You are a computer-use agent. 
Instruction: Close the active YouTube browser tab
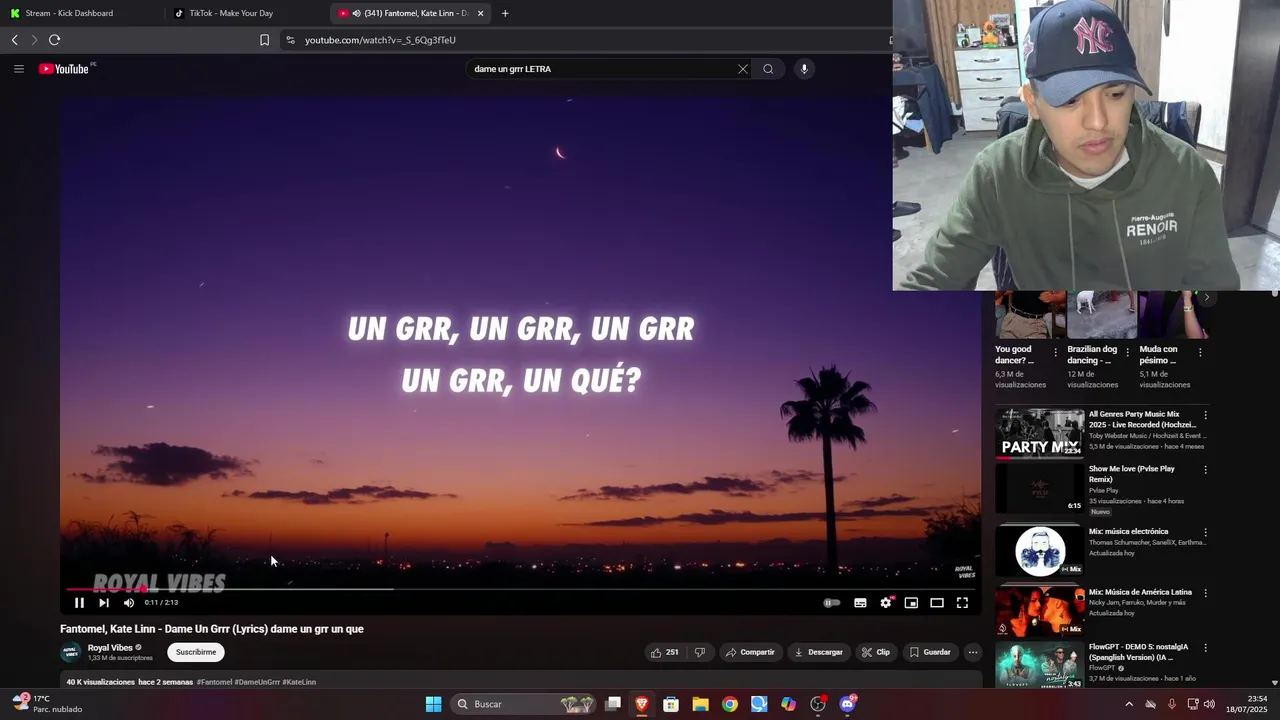[x=480, y=13]
